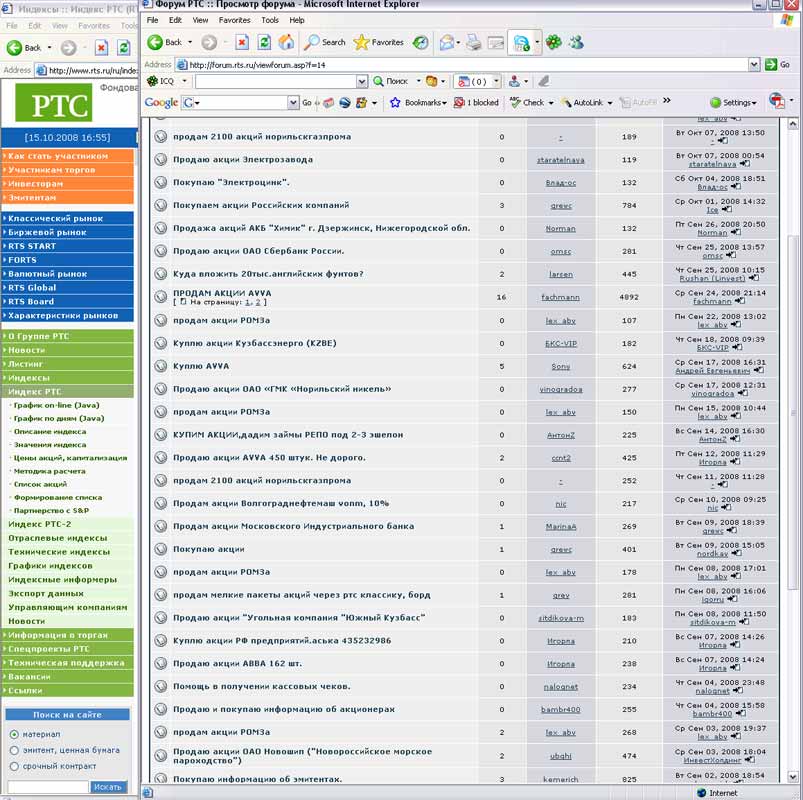Click the ICQ toolbar Поиск search button
The height and width of the screenshot is (800, 803).
pyautogui.click(x=390, y=81)
